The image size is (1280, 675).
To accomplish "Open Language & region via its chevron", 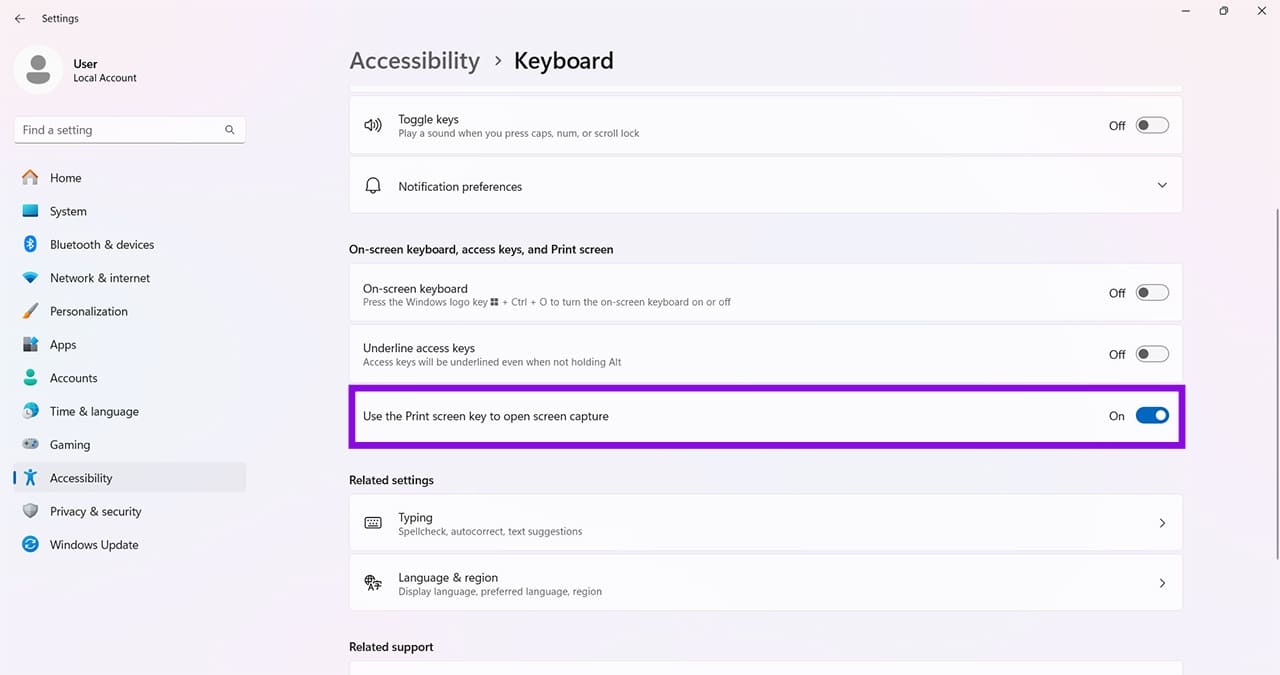I will point(1162,583).
